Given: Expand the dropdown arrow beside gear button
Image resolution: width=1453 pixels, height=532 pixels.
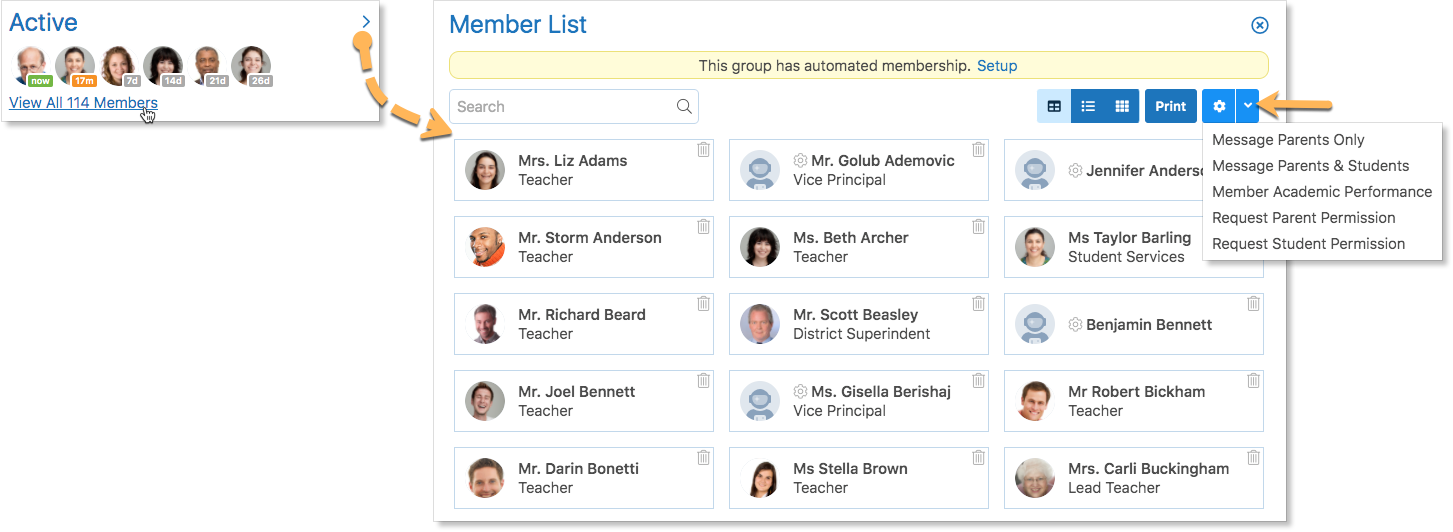Looking at the screenshot, I should coord(1248,106).
